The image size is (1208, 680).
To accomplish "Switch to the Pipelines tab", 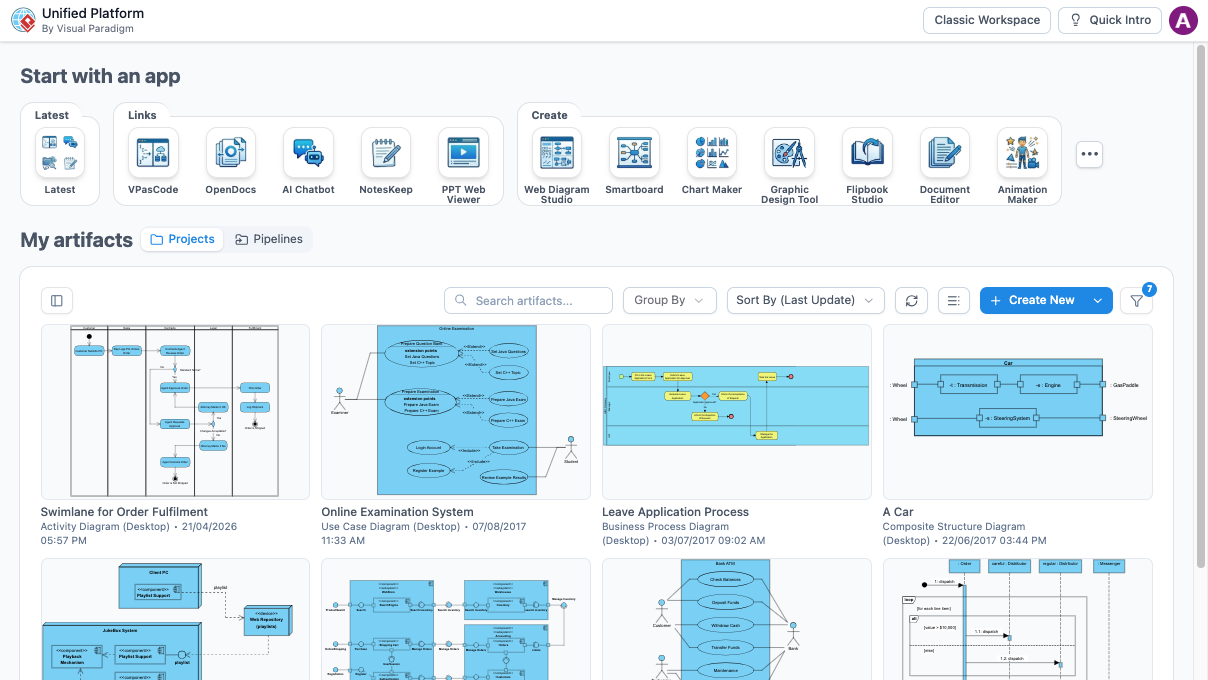I will click(x=269, y=239).
